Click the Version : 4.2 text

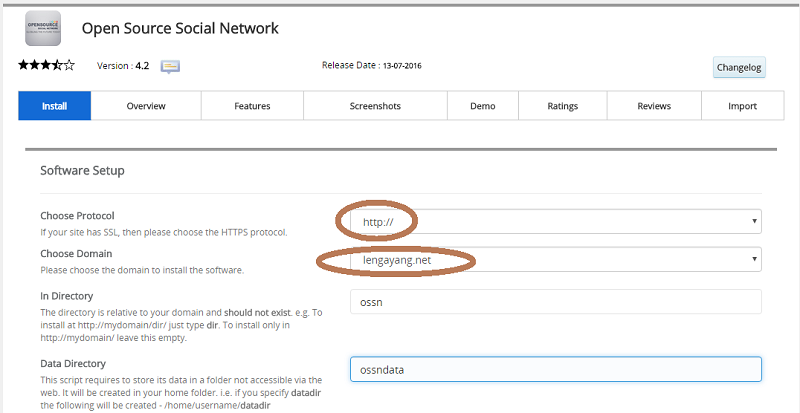(123, 66)
